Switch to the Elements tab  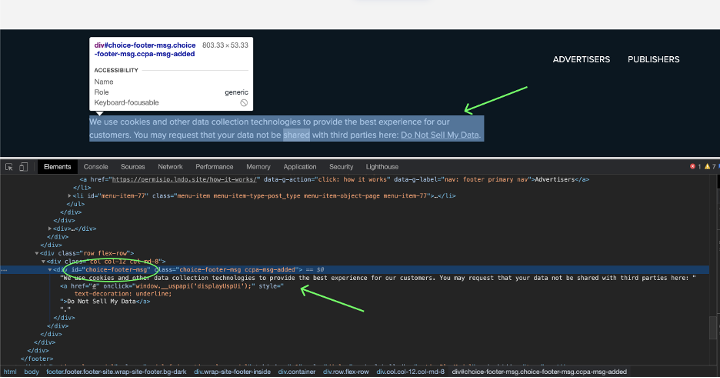[x=57, y=167]
